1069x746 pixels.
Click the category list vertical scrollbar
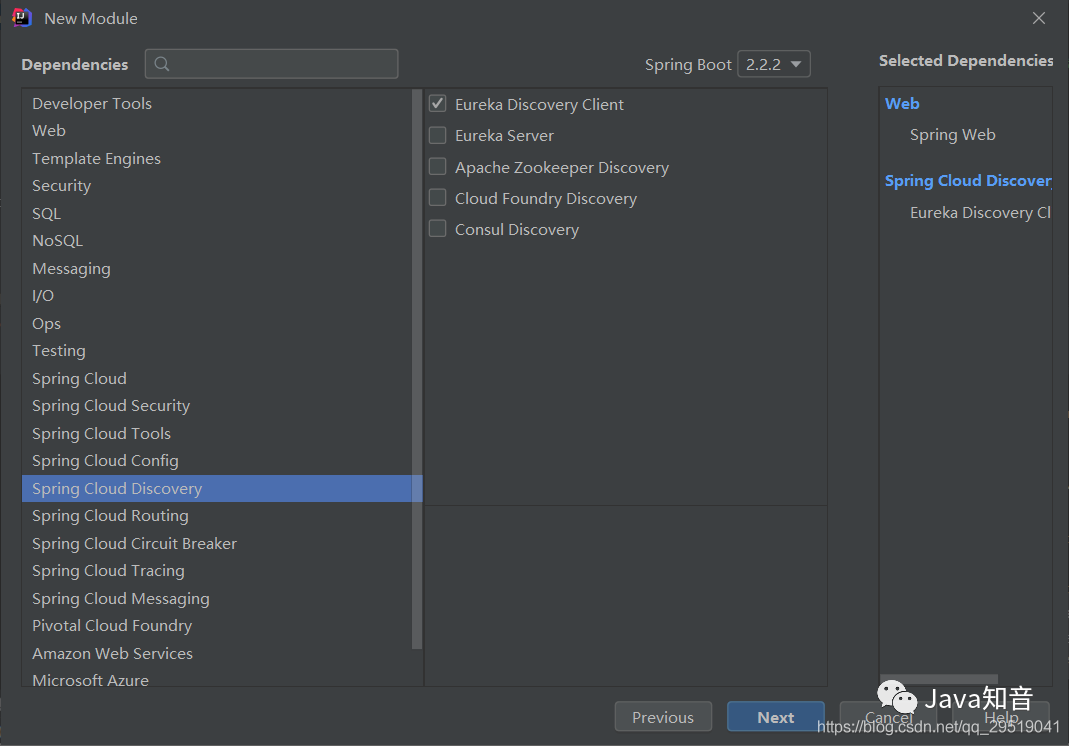click(417, 370)
